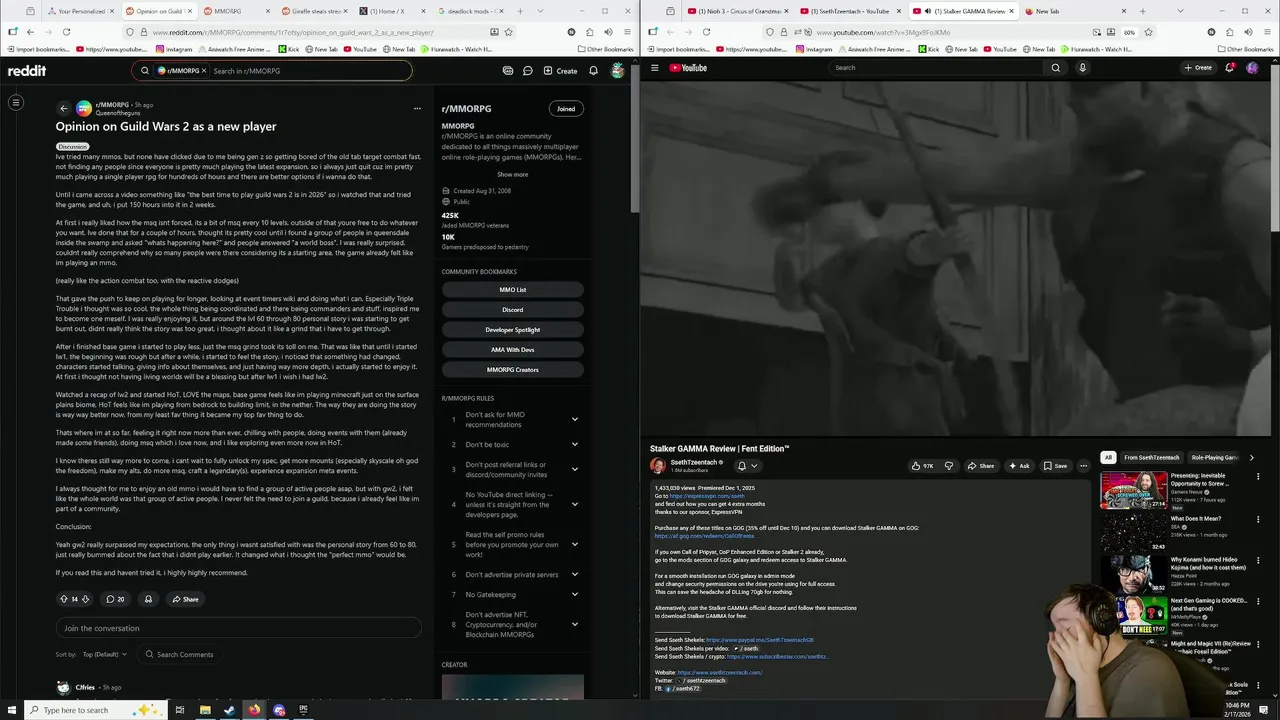The height and width of the screenshot is (720, 1280).
Task: Click the back arrow on the Reddit post
Action: 64,108
